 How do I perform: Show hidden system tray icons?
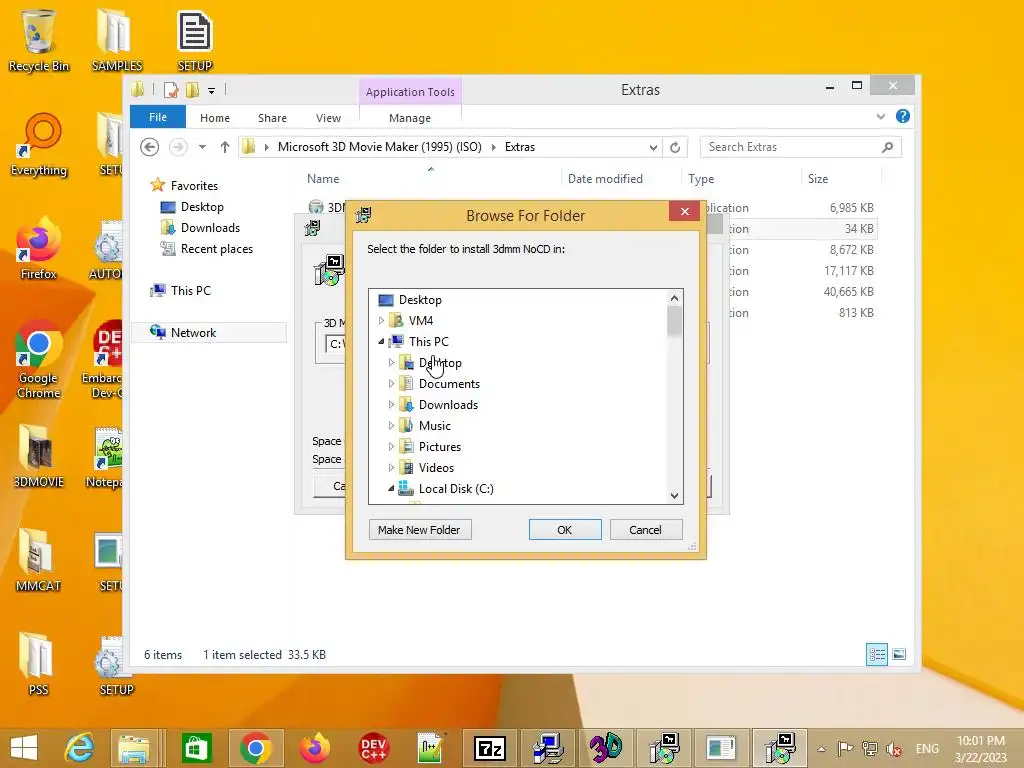coord(822,749)
